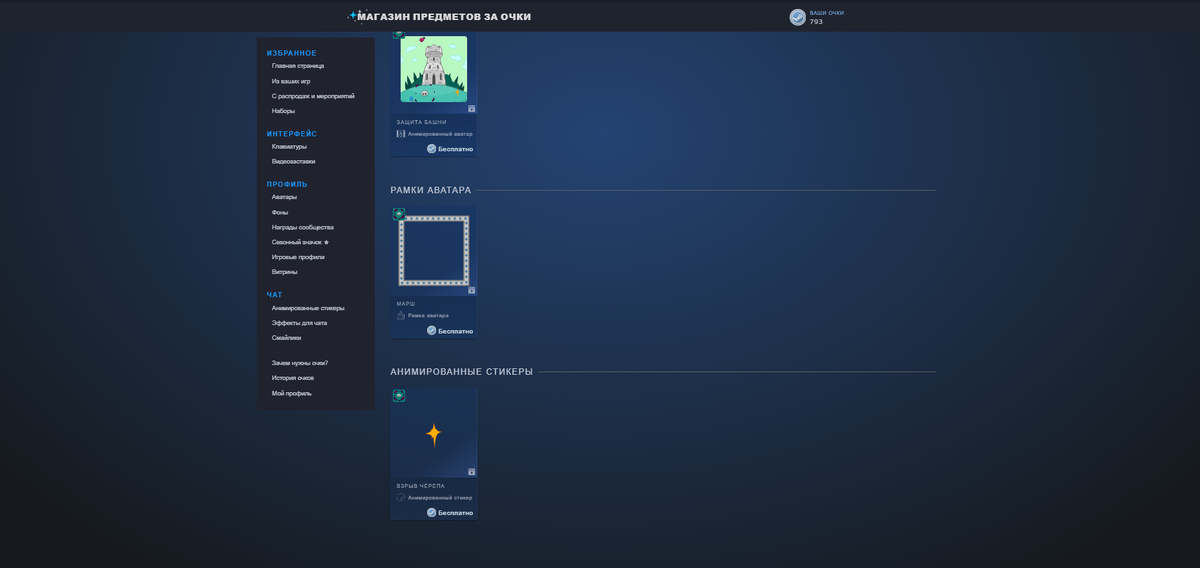Select С распродаж и мероприятий category
This screenshot has height=568, width=1200.
coord(313,96)
